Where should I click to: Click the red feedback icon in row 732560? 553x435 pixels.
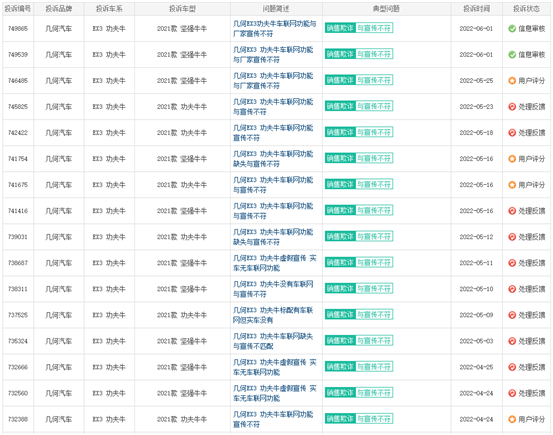click(512, 393)
